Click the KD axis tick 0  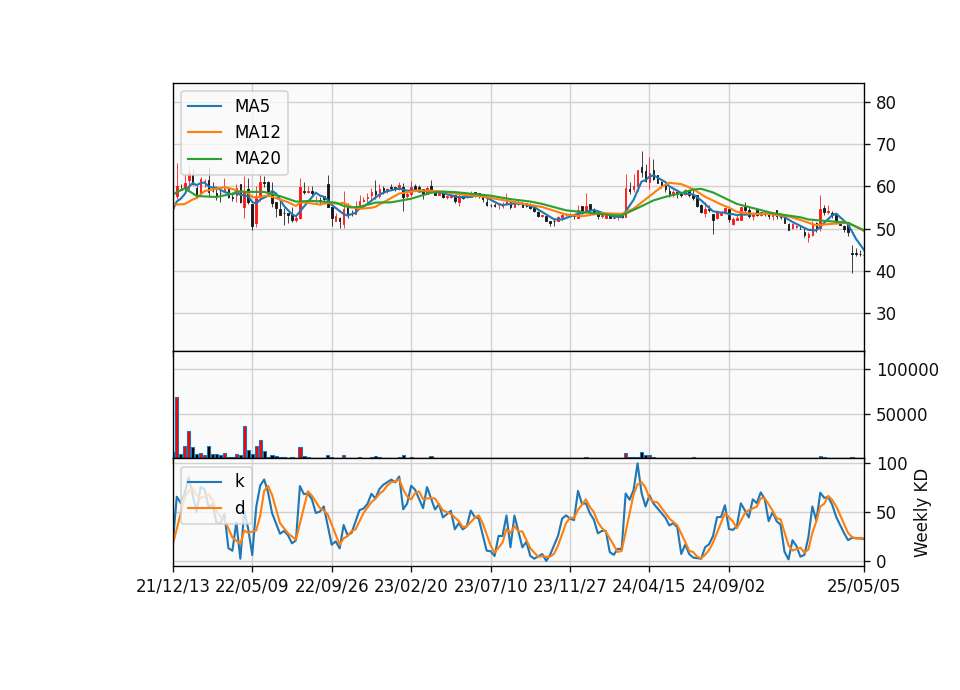(x=881, y=561)
